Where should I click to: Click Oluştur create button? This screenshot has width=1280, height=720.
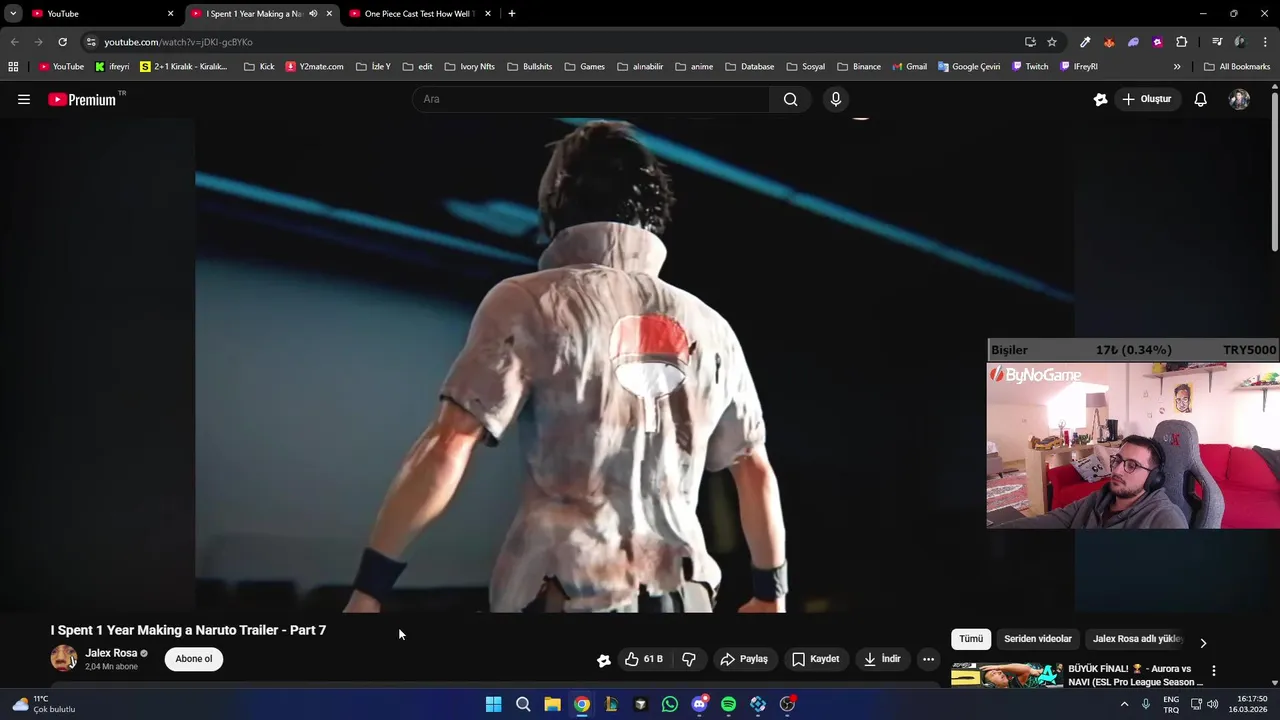tap(1146, 99)
